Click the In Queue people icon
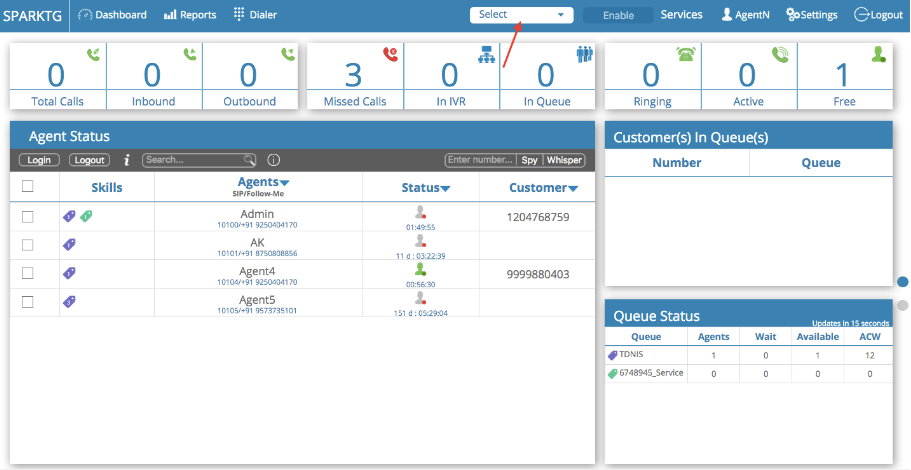Screen dimensions: 911x470 click(x=584, y=54)
